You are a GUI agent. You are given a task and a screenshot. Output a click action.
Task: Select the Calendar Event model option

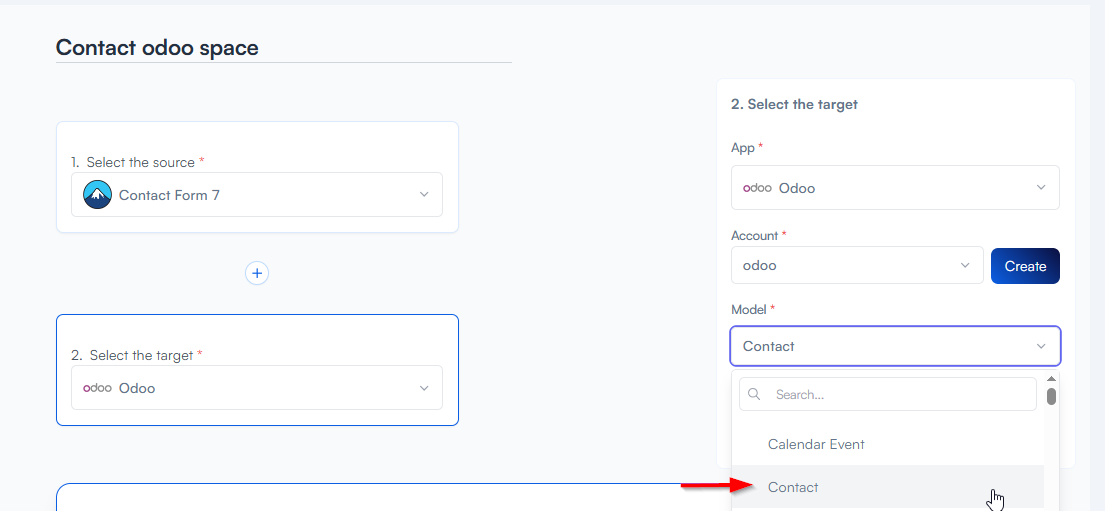816,444
